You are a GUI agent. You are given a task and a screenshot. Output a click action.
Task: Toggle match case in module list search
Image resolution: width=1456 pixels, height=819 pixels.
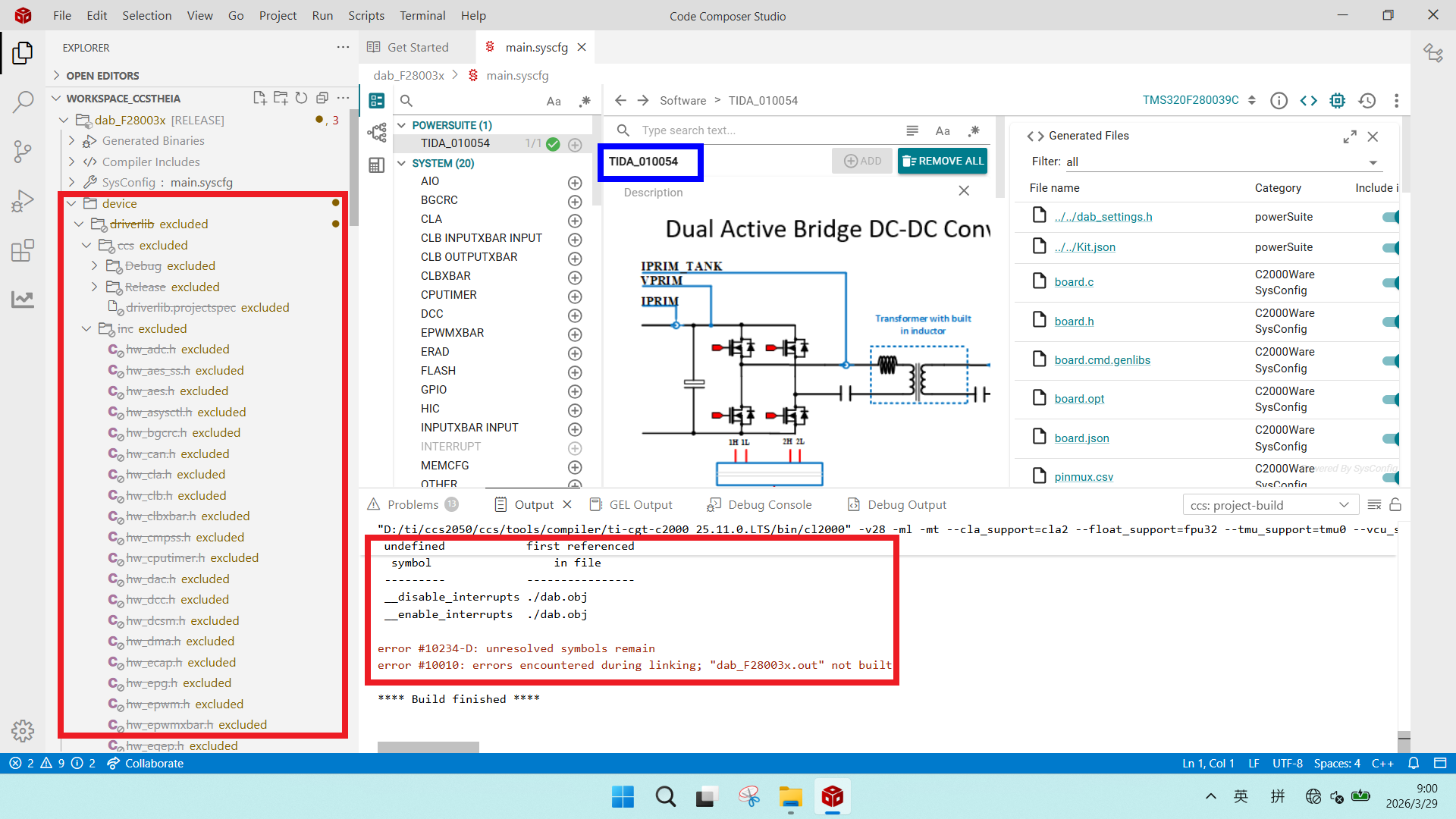click(554, 101)
